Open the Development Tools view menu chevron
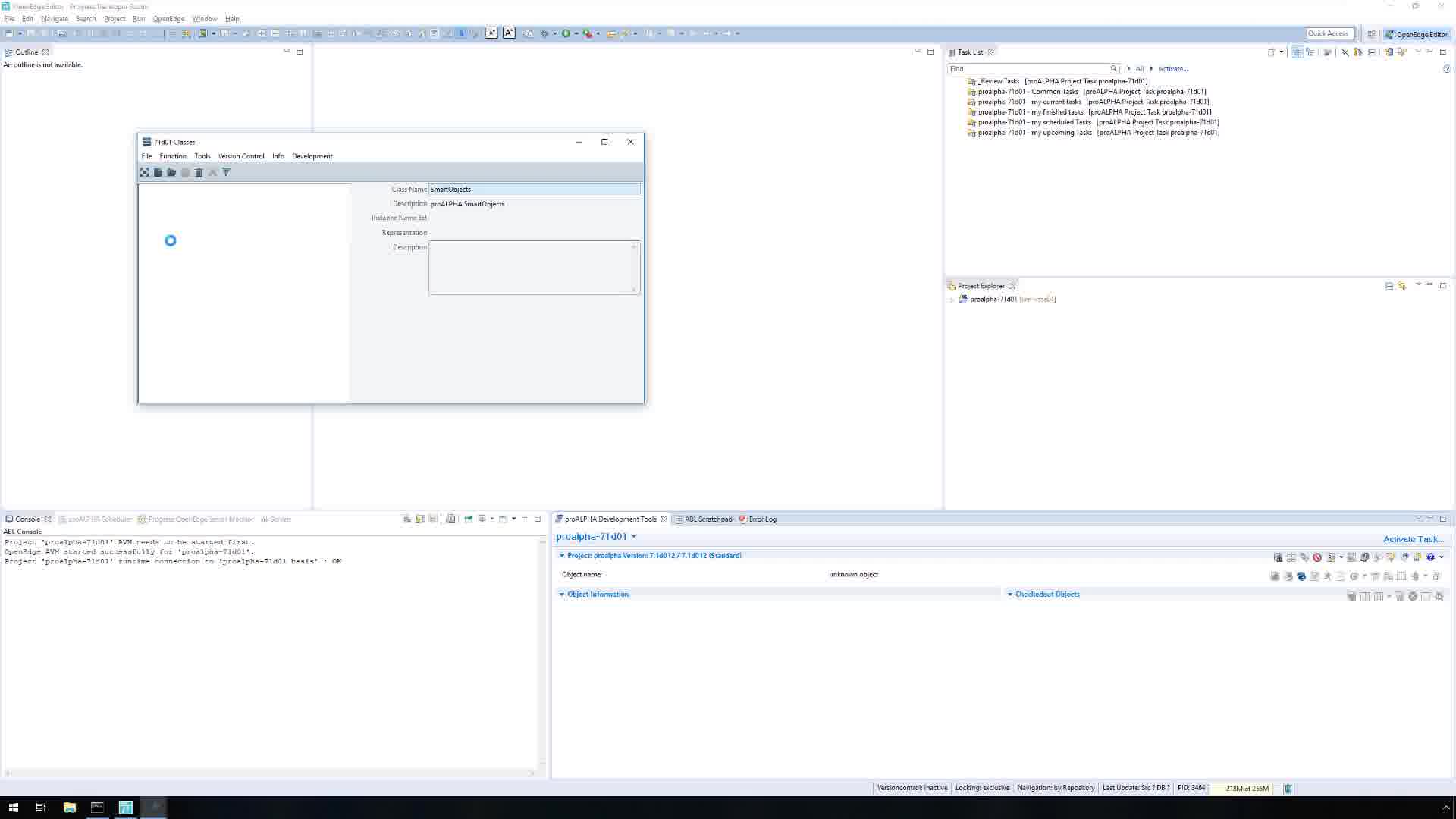The width and height of the screenshot is (1456, 819). (1417, 519)
